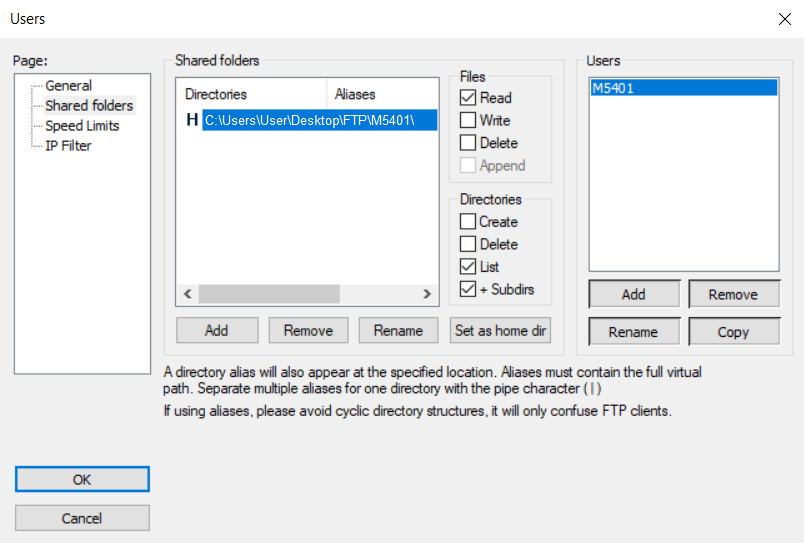This screenshot has width=804, height=543.
Task: Click Copy button in Users panel
Action: (733, 332)
